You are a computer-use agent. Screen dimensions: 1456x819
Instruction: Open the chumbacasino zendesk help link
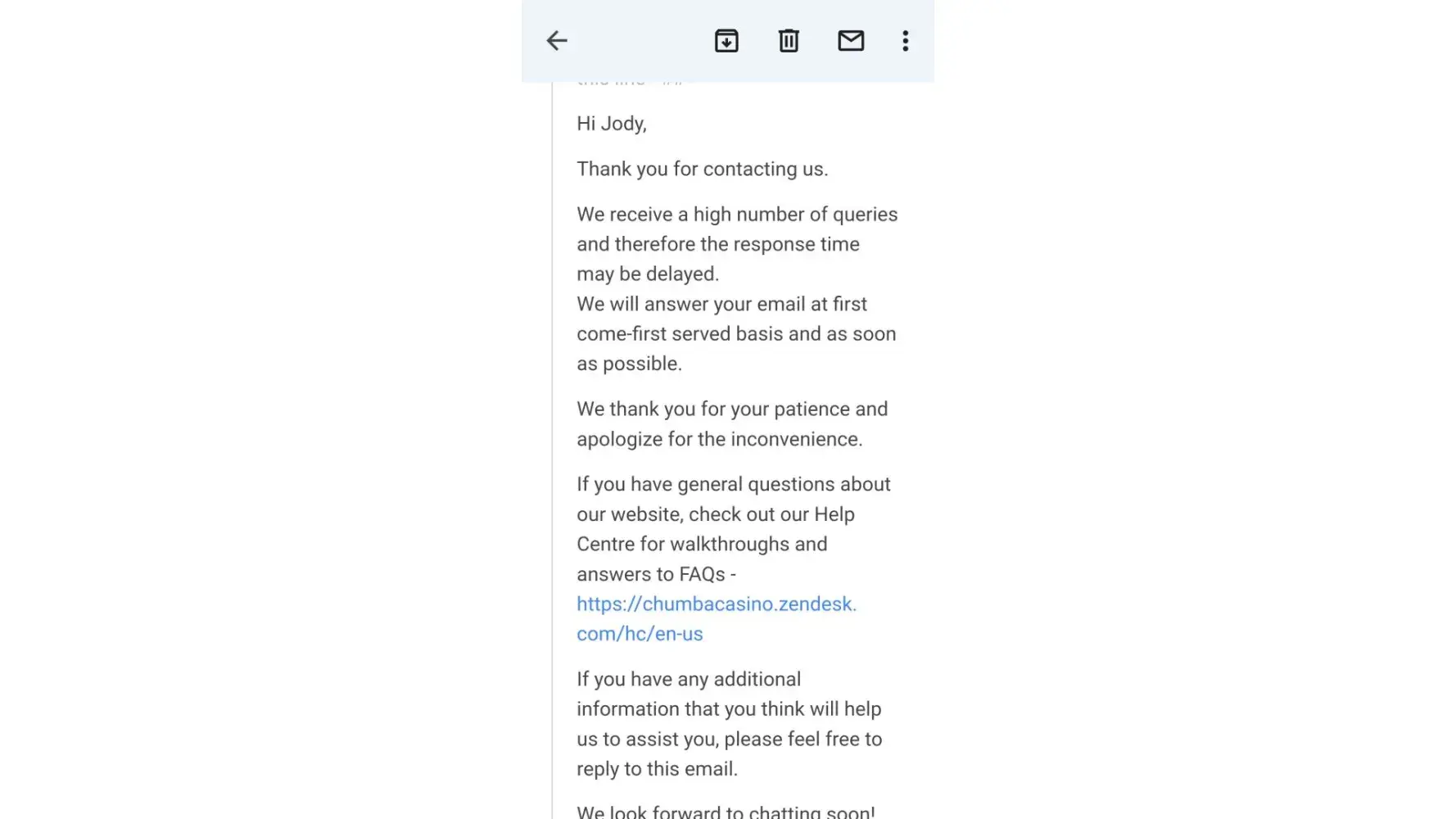tap(716, 604)
